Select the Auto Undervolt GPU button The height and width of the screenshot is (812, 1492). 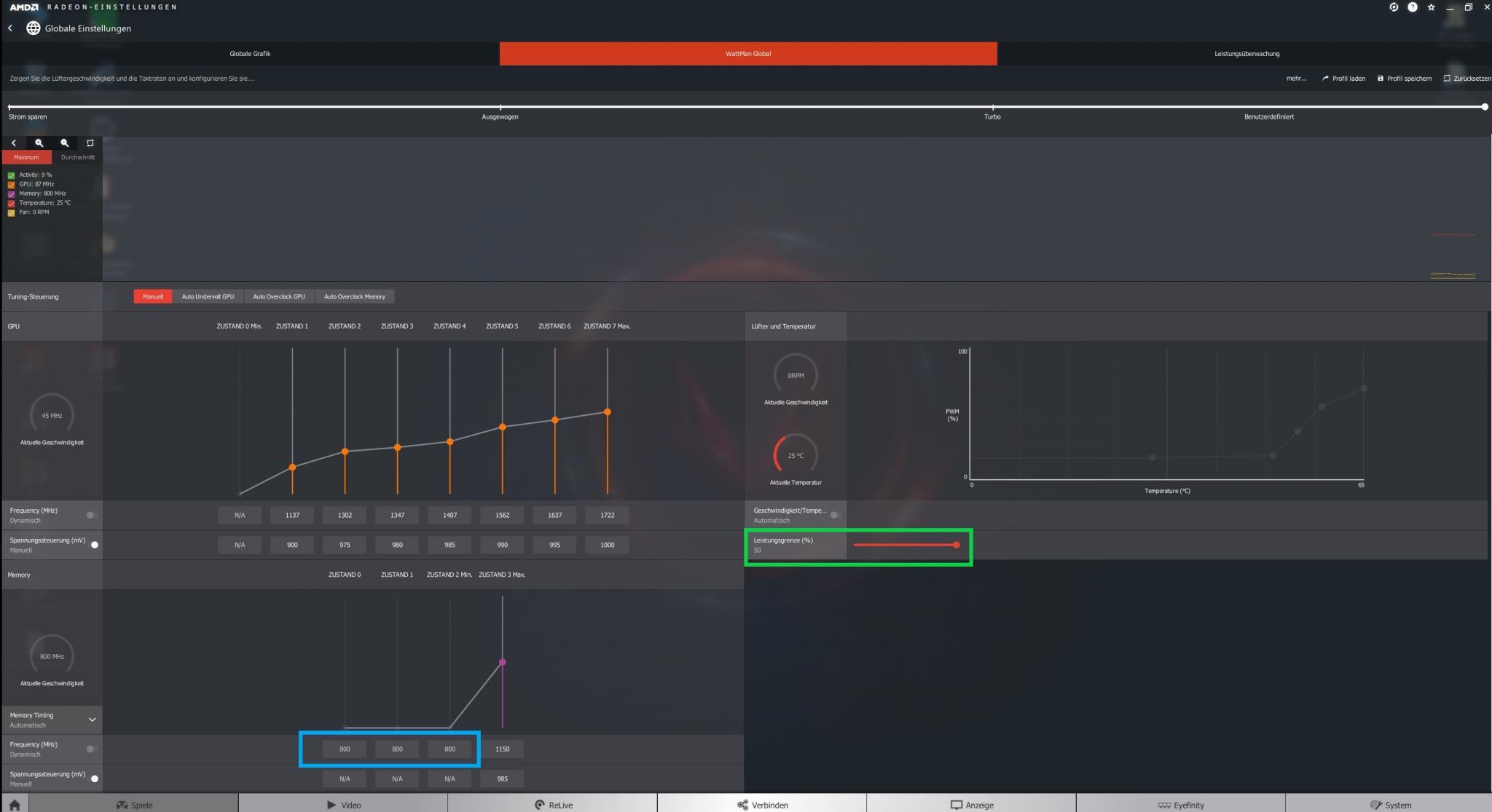pos(208,296)
